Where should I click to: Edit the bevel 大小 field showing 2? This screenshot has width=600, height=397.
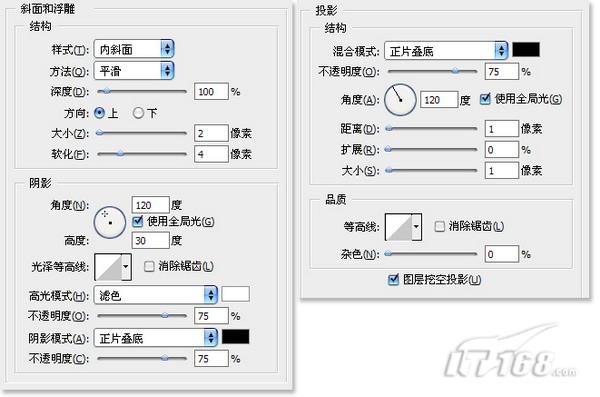211,133
